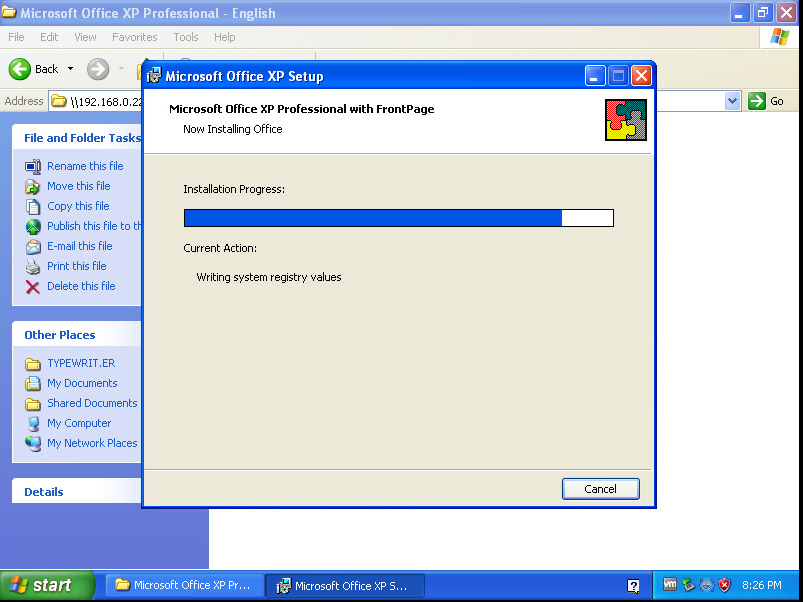Click the folder icon in Address bar
The image size is (803, 602).
(x=59, y=101)
